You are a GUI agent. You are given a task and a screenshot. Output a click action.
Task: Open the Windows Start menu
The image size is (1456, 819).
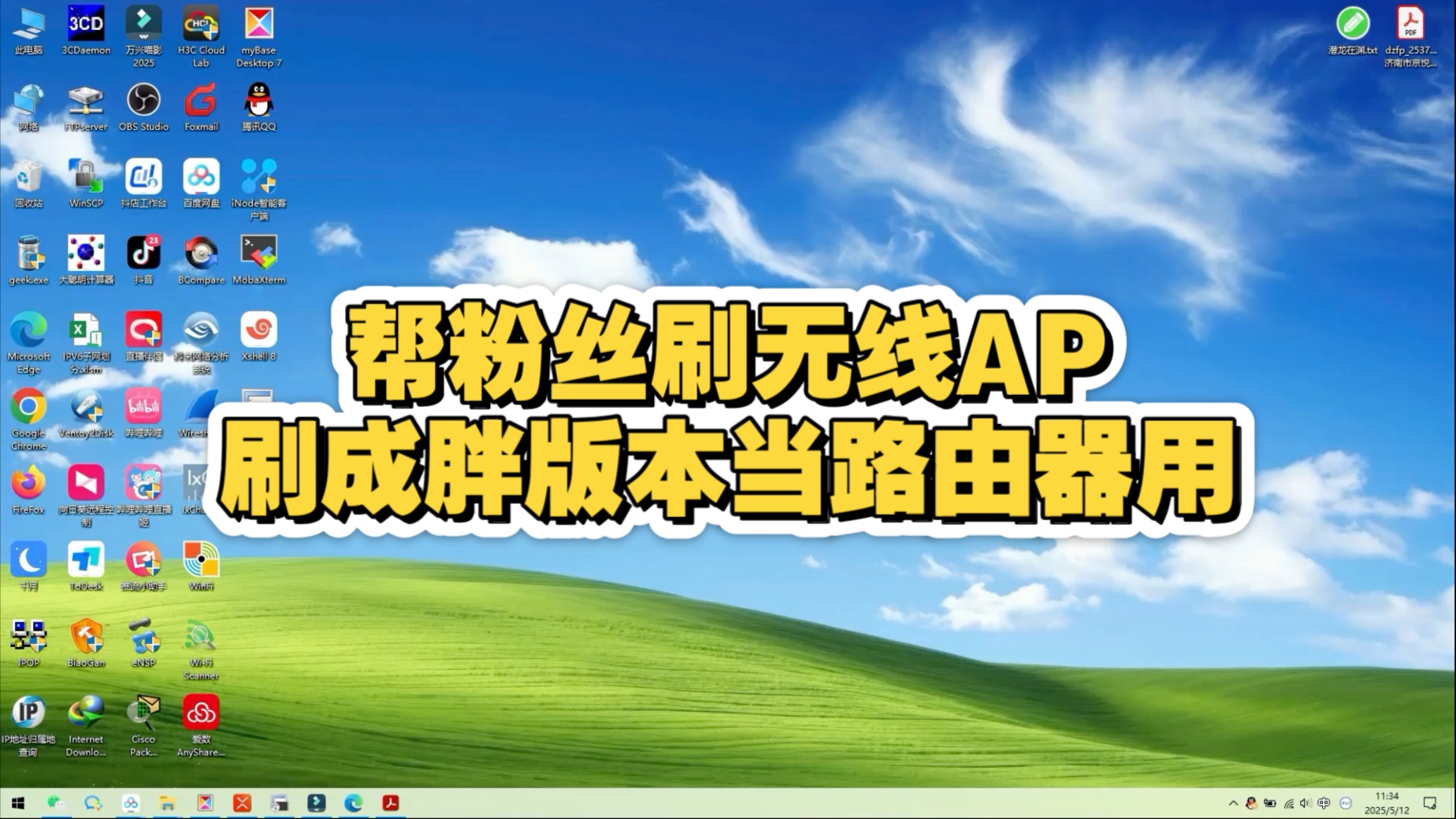click(x=17, y=803)
